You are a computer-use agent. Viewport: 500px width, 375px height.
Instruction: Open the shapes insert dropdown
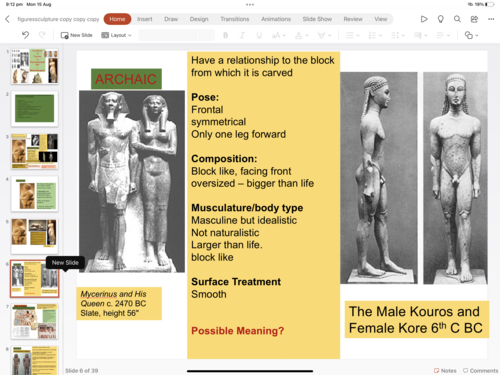coord(471,35)
